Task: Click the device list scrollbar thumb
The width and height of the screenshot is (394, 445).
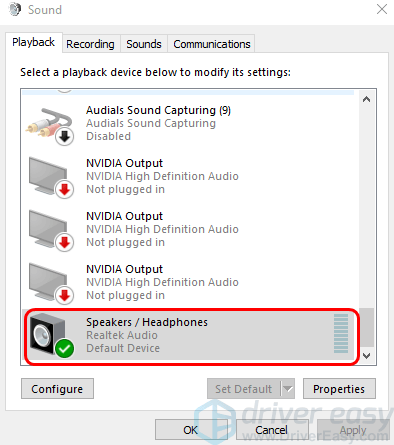Action: (x=367, y=327)
